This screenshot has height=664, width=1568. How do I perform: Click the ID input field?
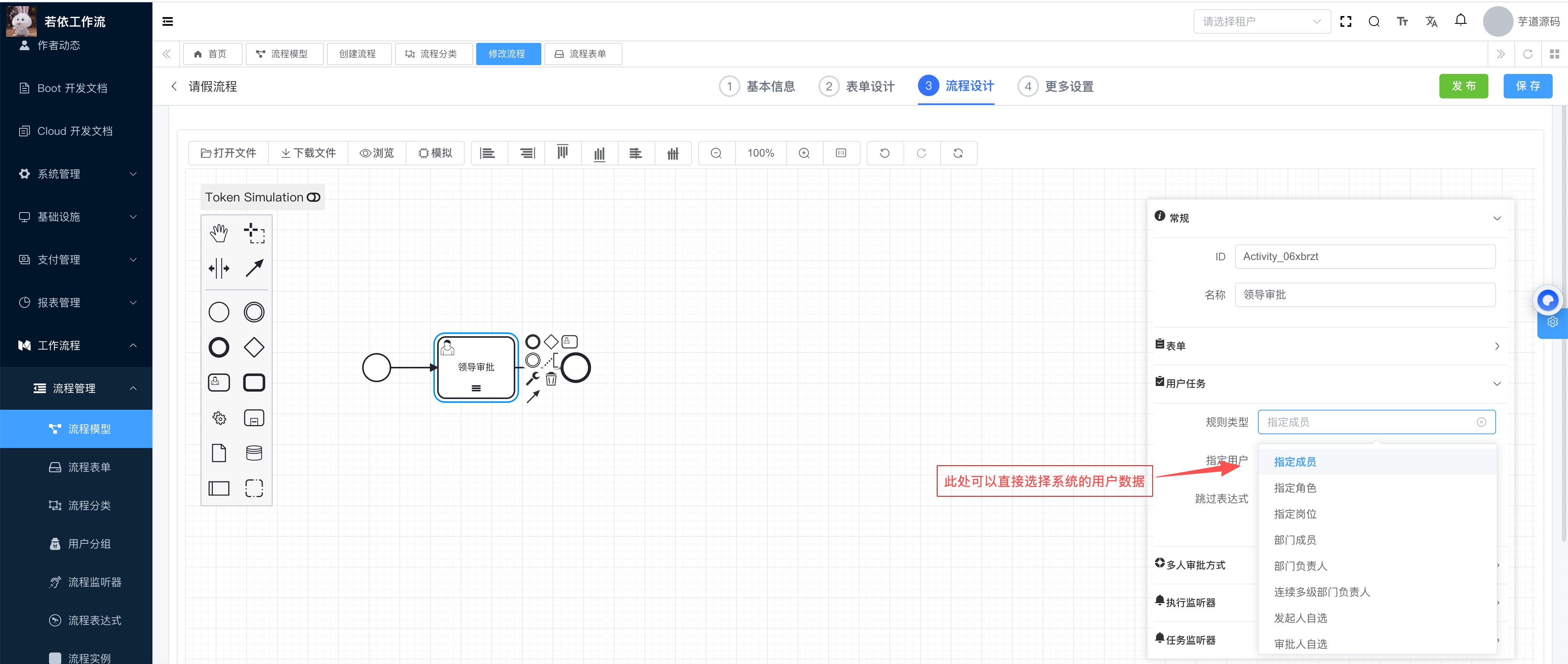click(x=1365, y=256)
